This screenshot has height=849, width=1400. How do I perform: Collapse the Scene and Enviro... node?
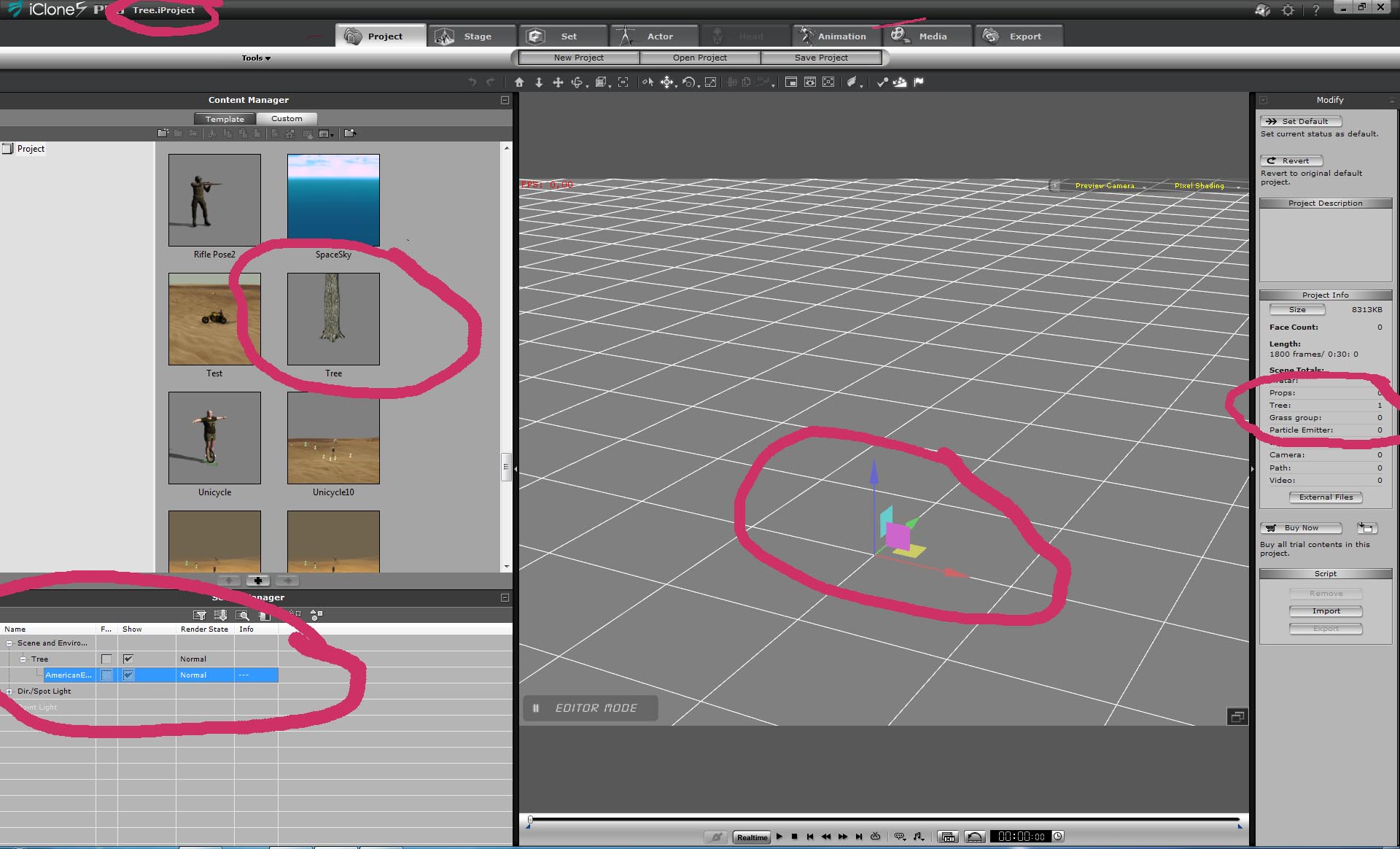pos(9,643)
